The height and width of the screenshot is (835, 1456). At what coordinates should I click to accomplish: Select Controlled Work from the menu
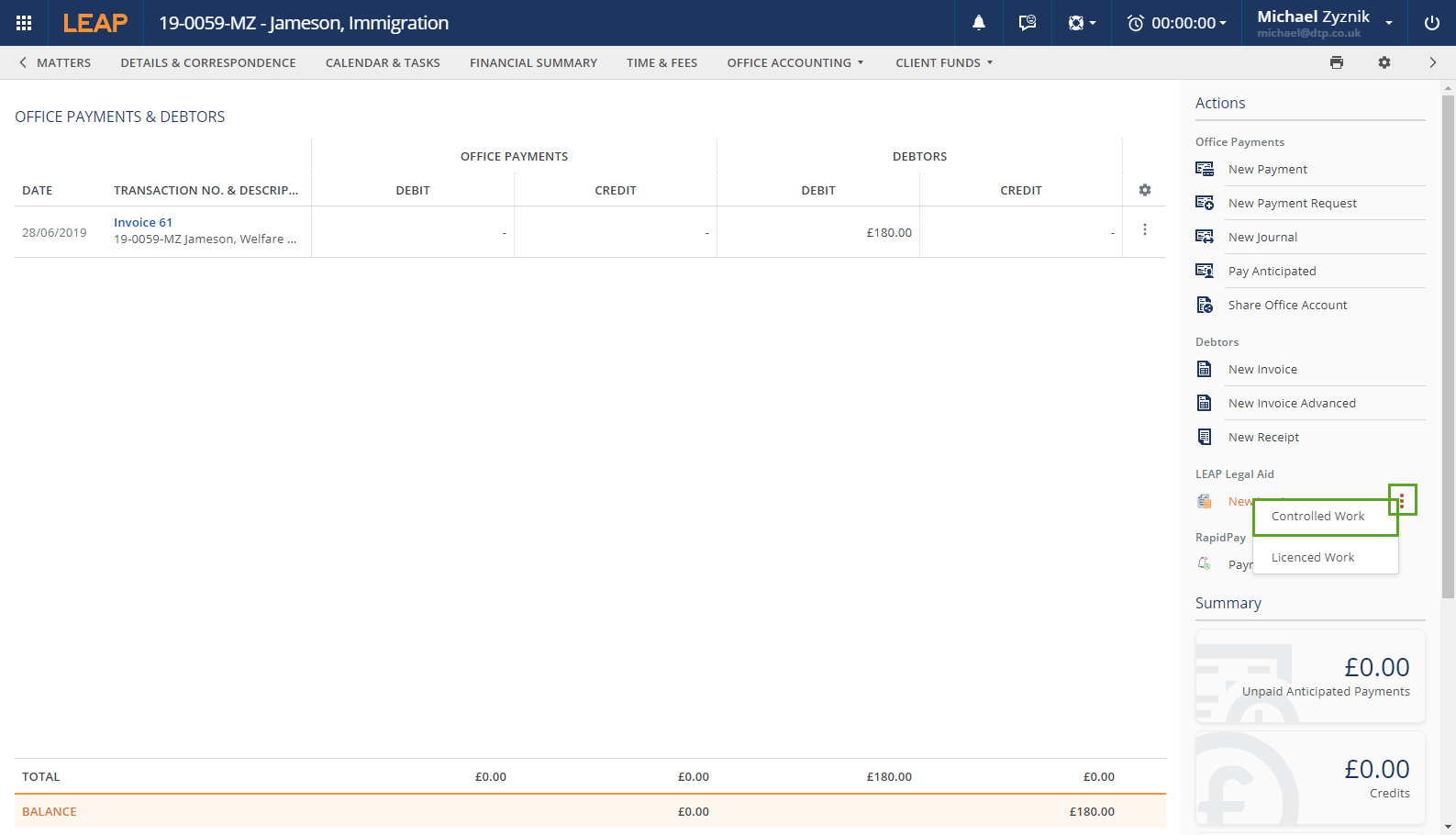(1317, 517)
